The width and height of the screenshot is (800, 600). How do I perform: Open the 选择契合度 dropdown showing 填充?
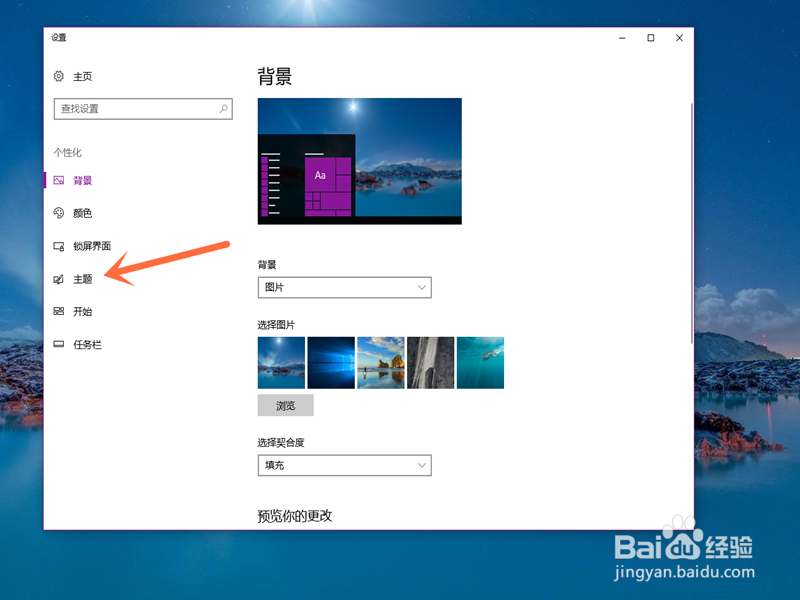tap(344, 465)
